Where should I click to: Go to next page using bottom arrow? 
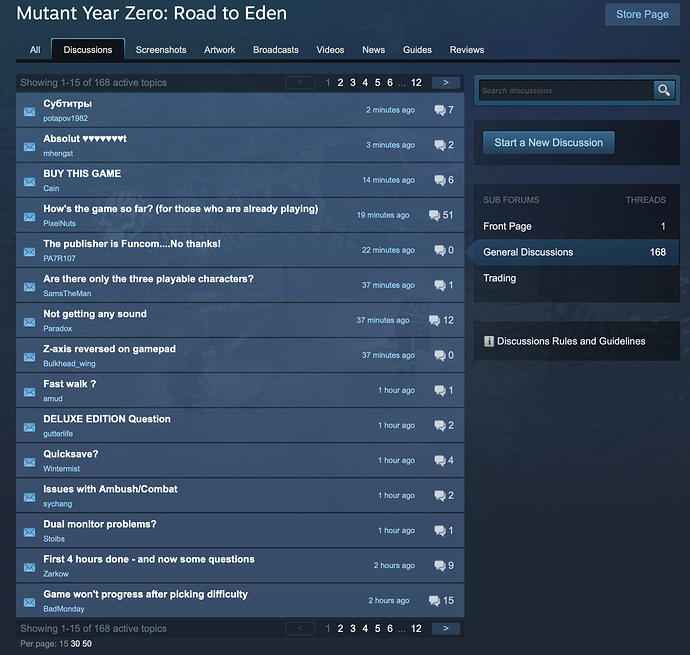click(x=446, y=628)
